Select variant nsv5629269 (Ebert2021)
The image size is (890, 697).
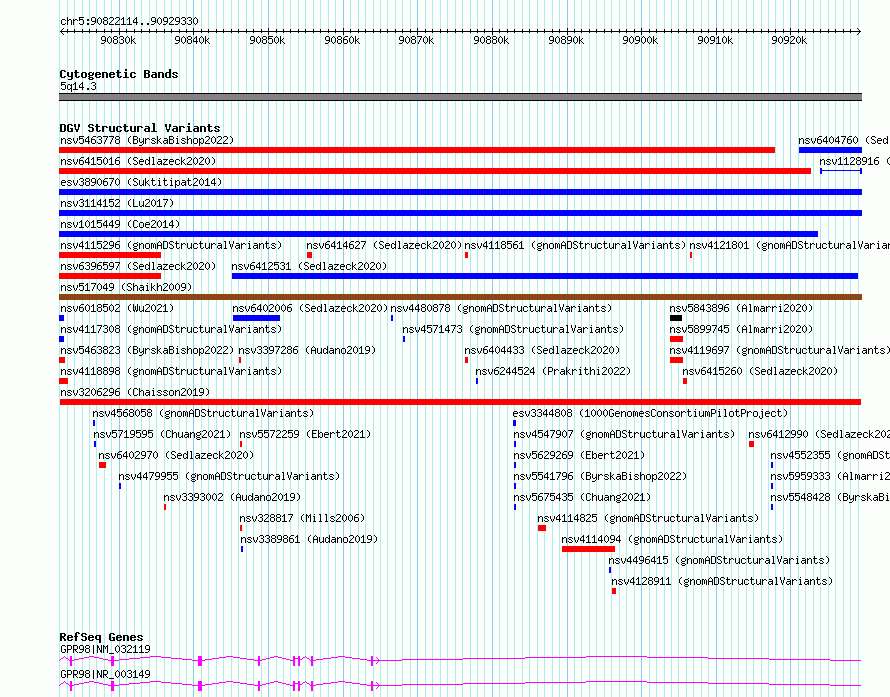tap(579, 455)
